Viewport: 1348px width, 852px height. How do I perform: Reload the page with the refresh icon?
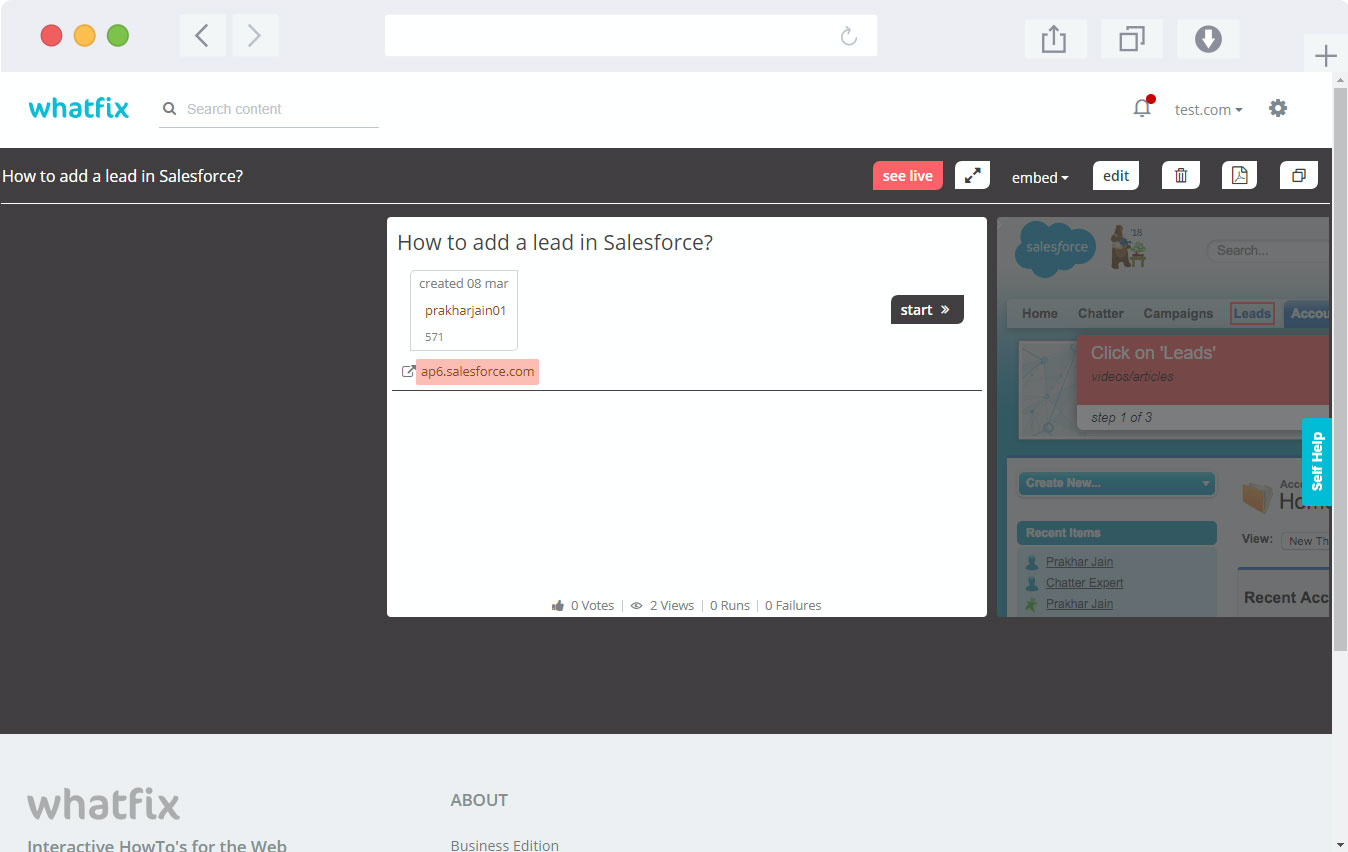[848, 37]
